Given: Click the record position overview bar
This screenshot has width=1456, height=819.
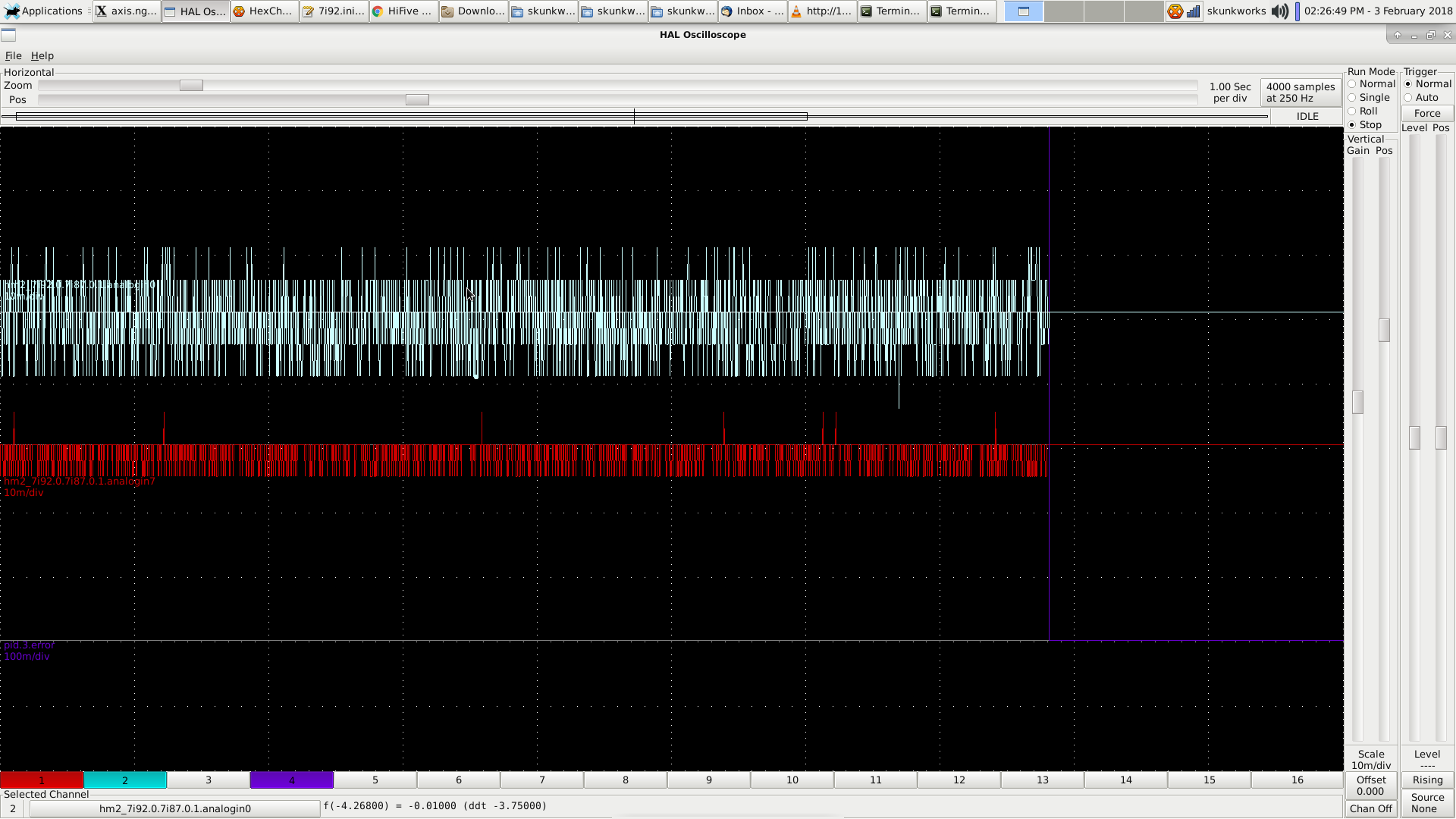Looking at the screenshot, I should tap(634, 117).
